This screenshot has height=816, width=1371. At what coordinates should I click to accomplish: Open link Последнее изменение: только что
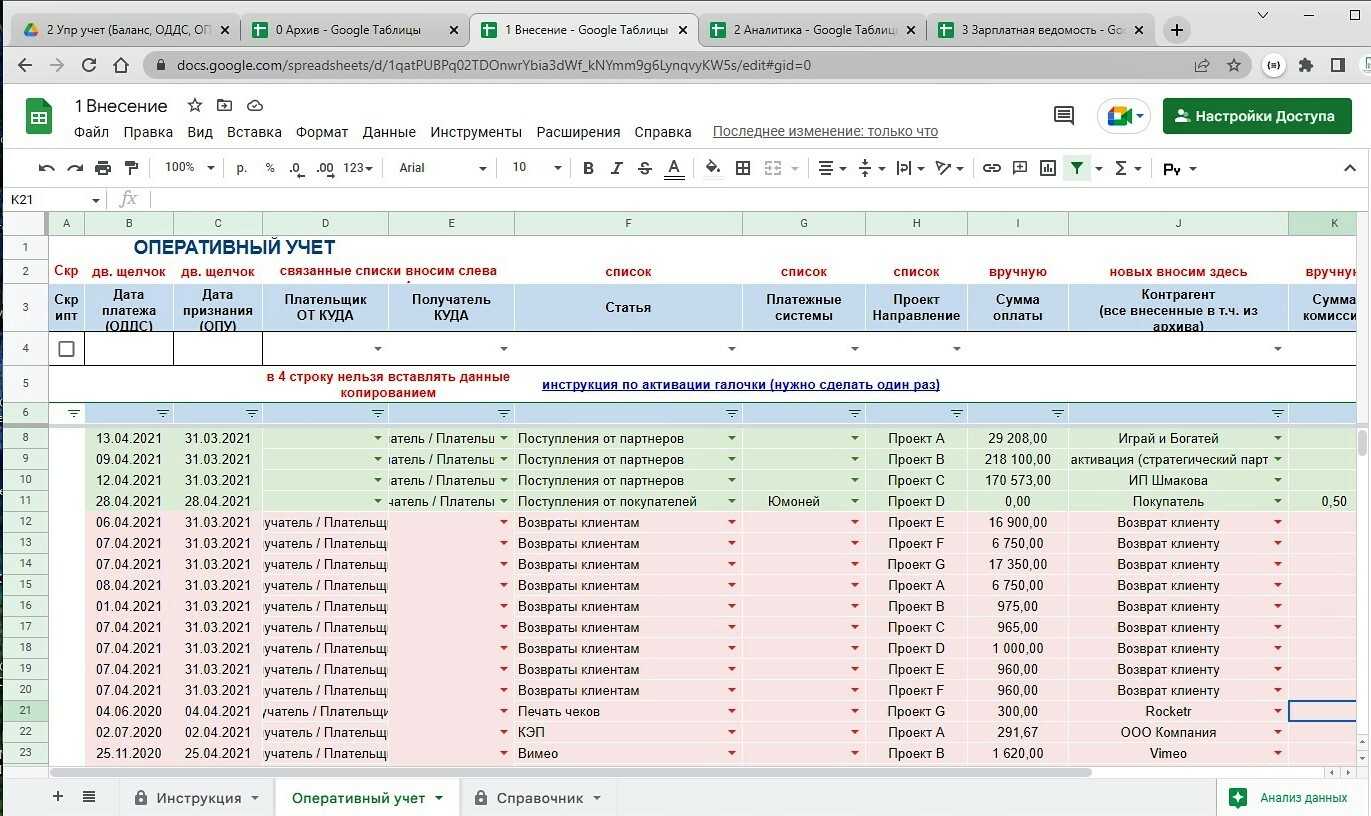tap(825, 132)
